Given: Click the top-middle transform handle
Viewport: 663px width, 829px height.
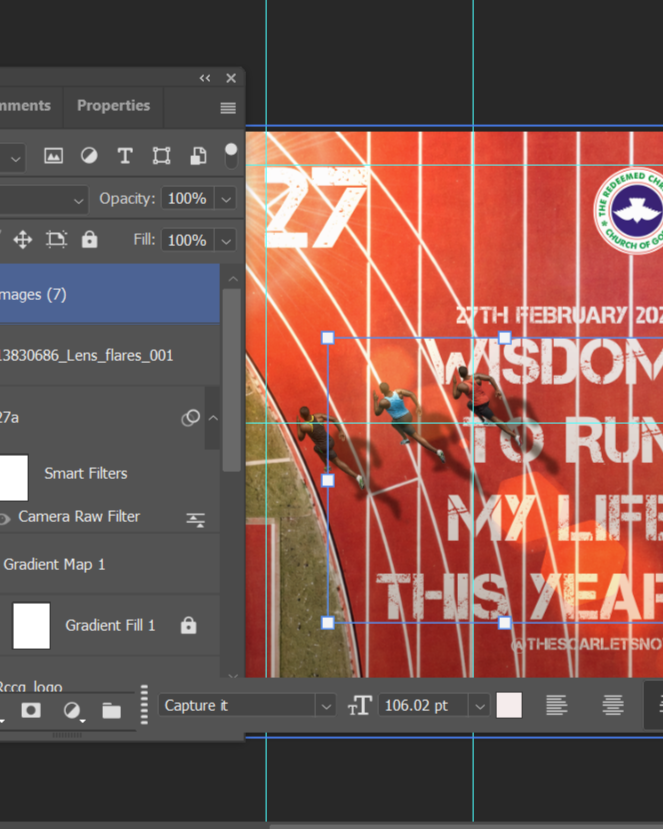Looking at the screenshot, I should (x=505, y=338).
